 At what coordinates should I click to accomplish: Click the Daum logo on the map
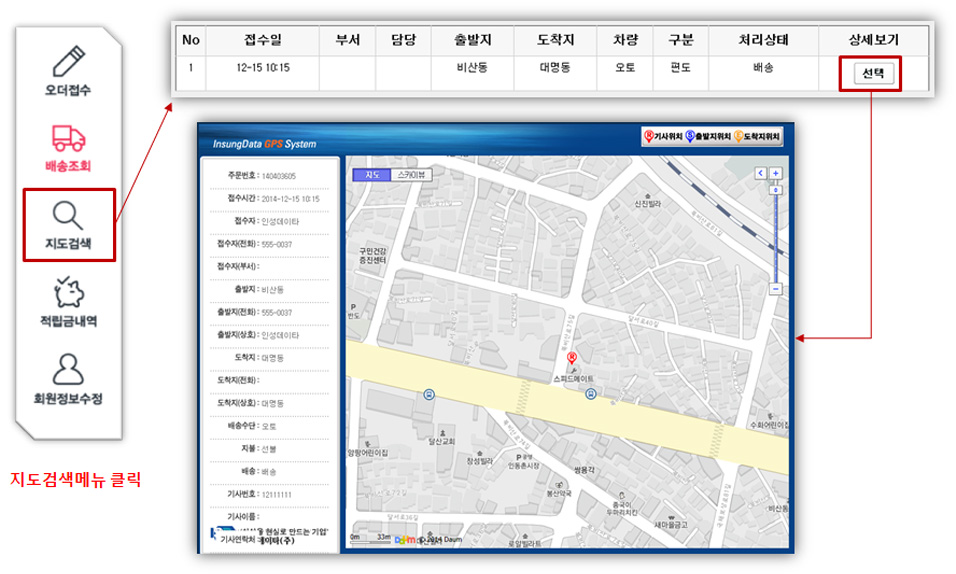[406, 539]
